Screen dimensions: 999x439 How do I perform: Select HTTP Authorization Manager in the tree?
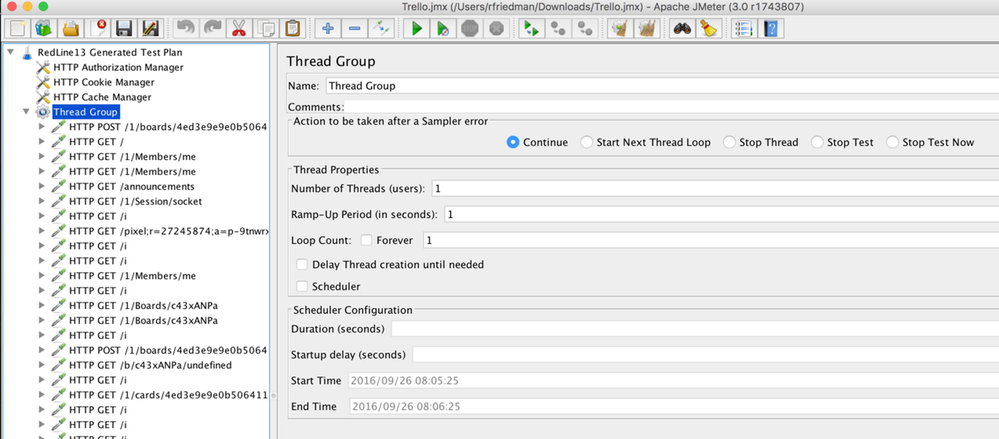pos(119,67)
